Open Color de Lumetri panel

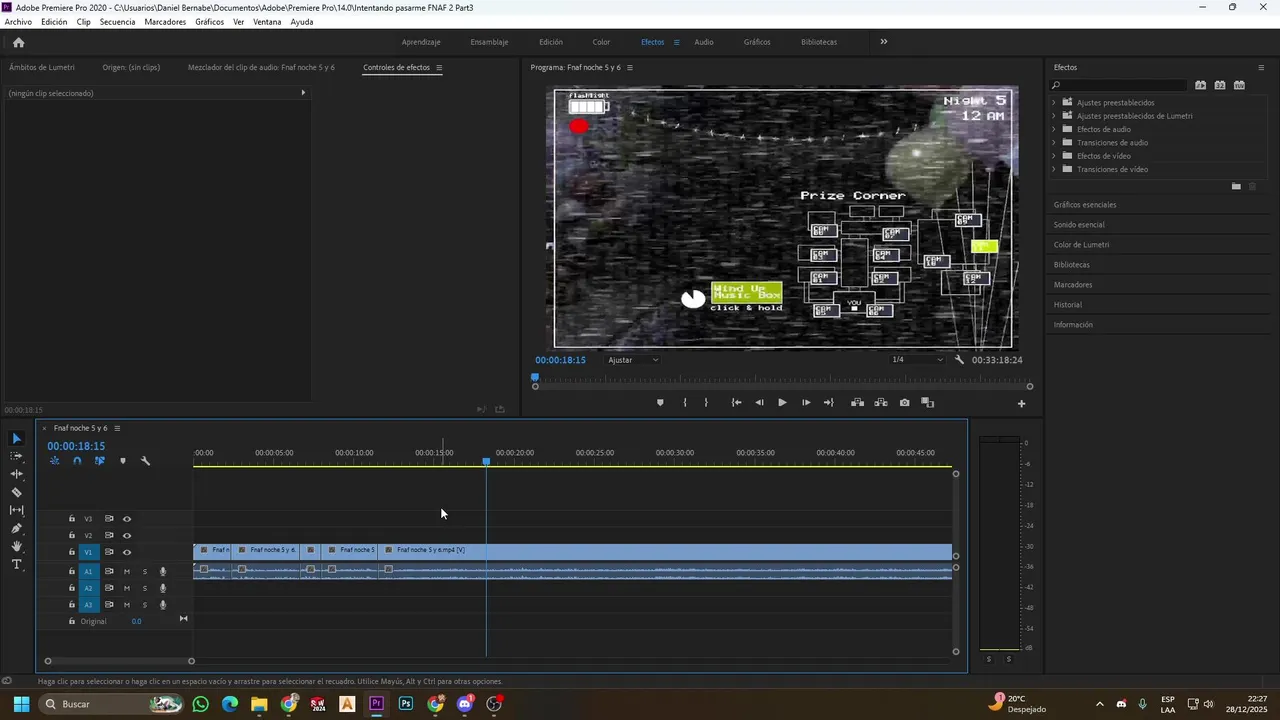(x=1081, y=245)
